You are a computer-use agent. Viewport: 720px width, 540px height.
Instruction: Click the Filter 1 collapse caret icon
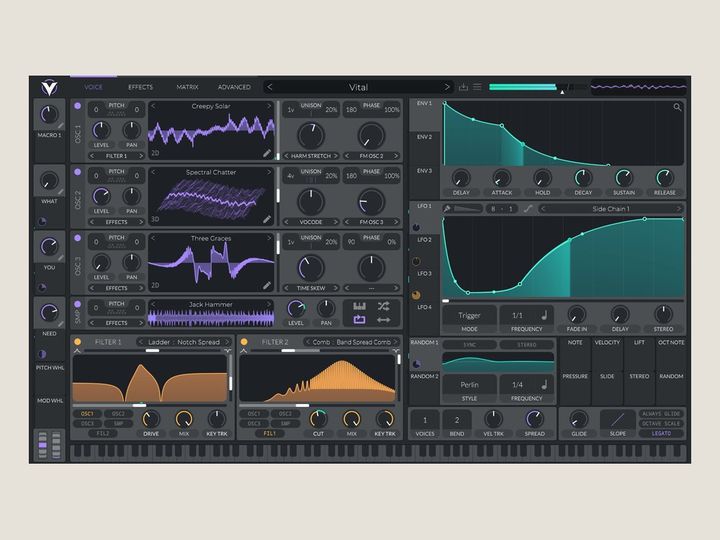pos(77,351)
